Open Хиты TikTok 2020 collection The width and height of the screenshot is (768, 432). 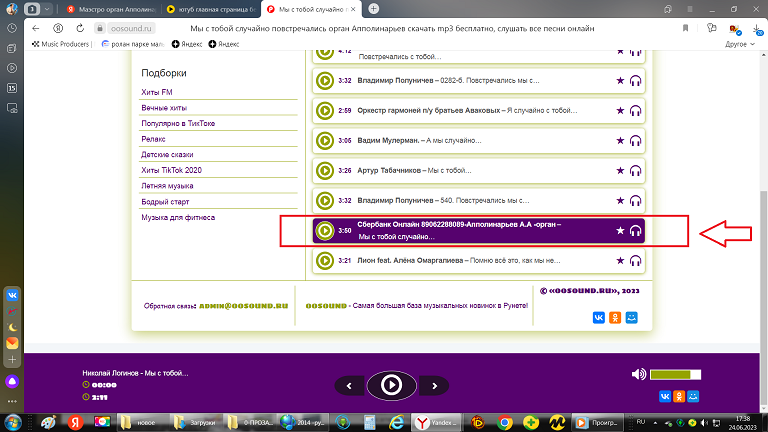[171, 170]
